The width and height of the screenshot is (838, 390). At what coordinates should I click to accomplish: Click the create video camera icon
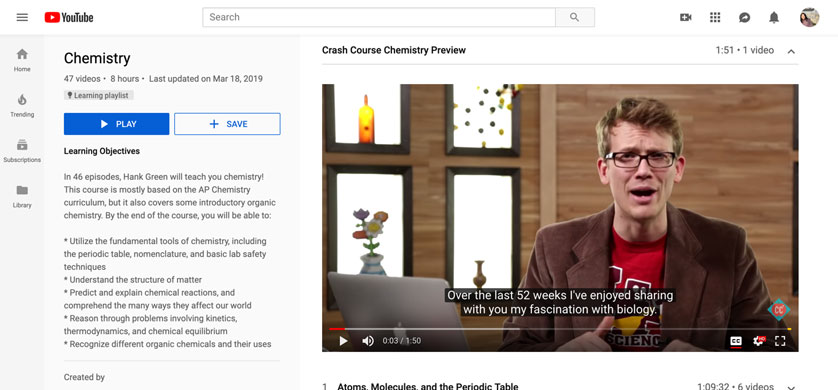pos(686,17)
